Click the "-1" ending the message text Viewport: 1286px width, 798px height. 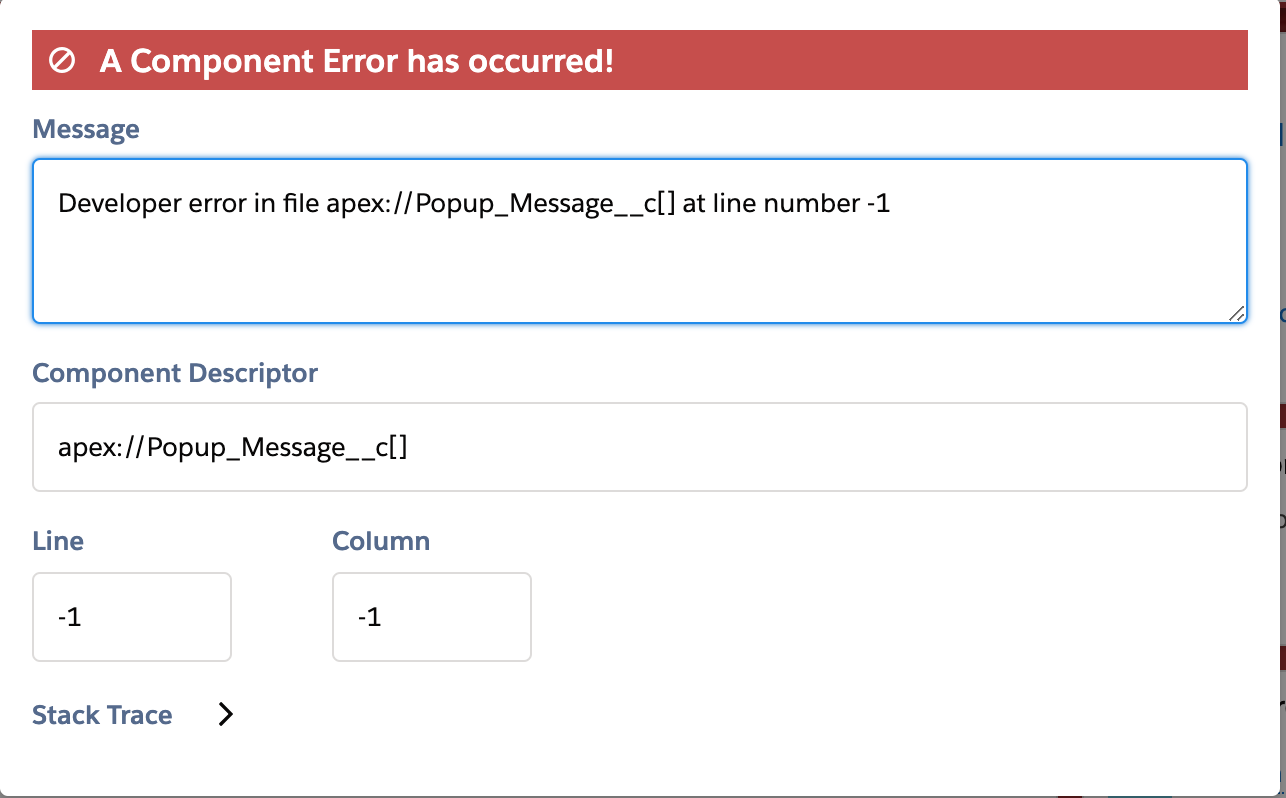[878, 204]
